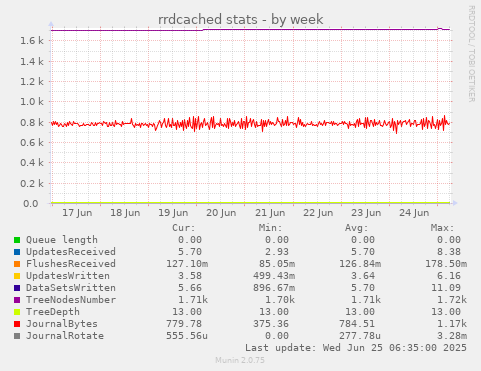Select the 'JournalRotate' legend label
481x371 pixels.
[x=65, y=336]
